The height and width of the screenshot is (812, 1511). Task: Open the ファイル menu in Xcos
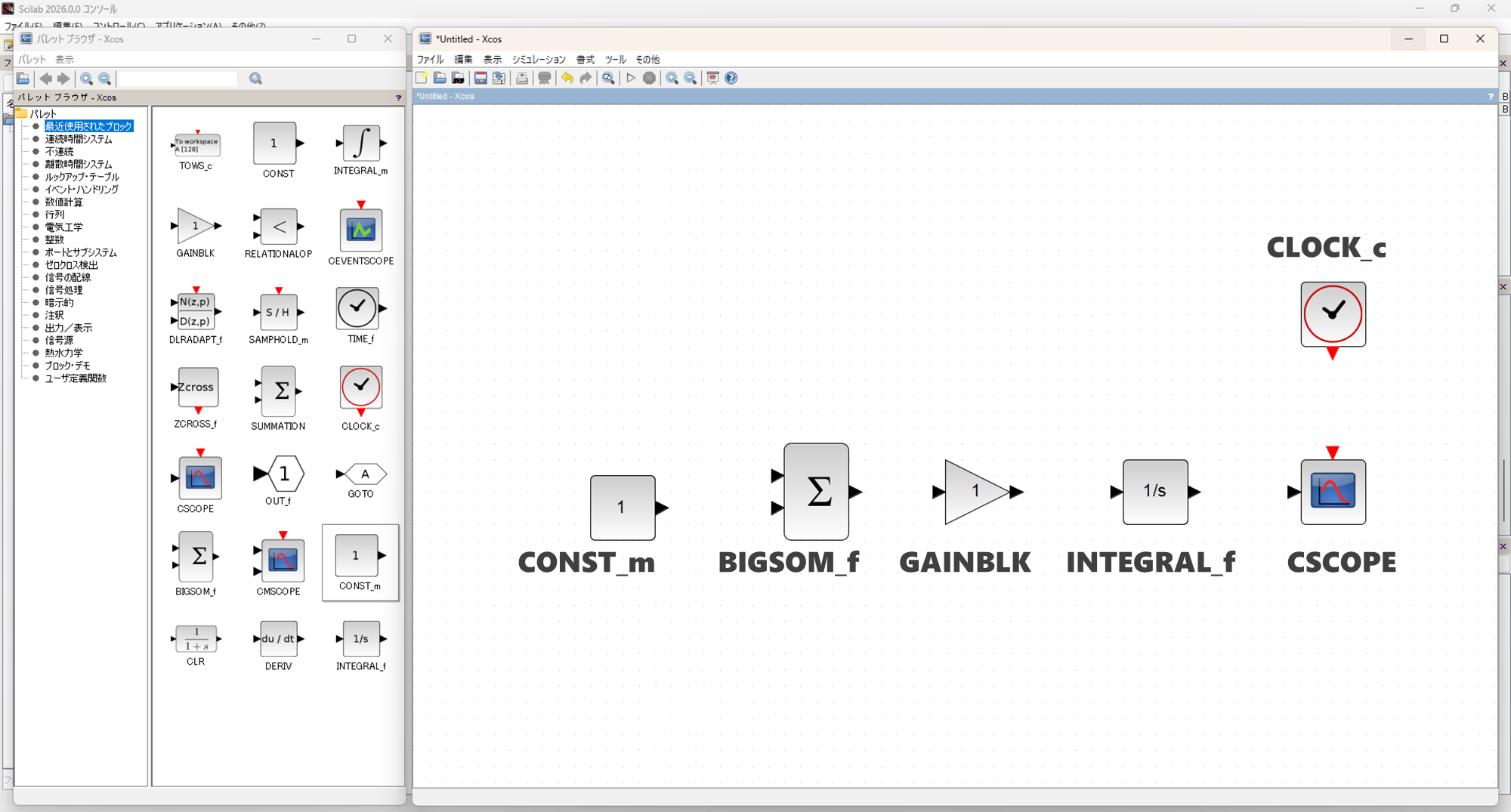(x=430, y=59)
